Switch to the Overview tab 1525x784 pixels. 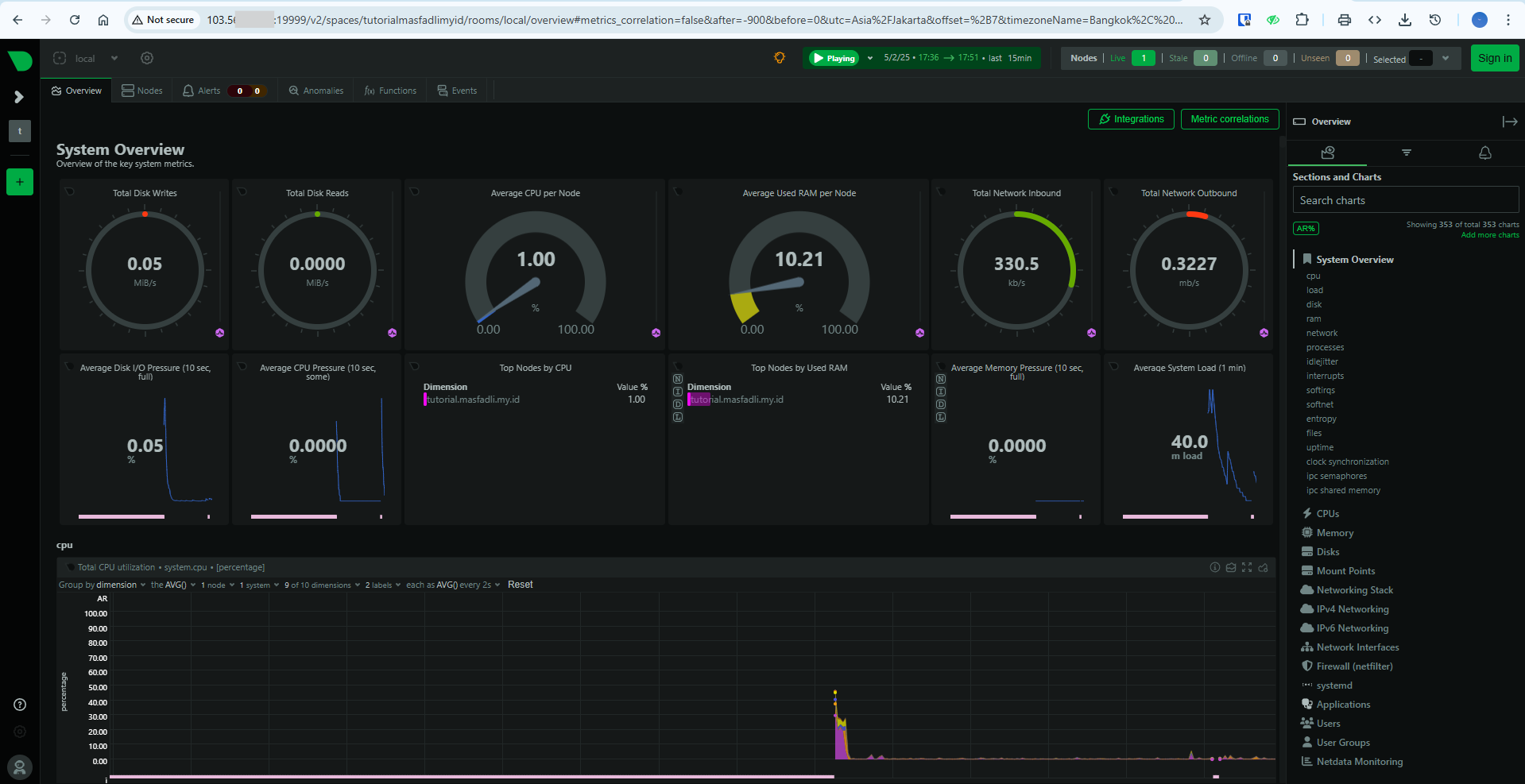point(76,91)
